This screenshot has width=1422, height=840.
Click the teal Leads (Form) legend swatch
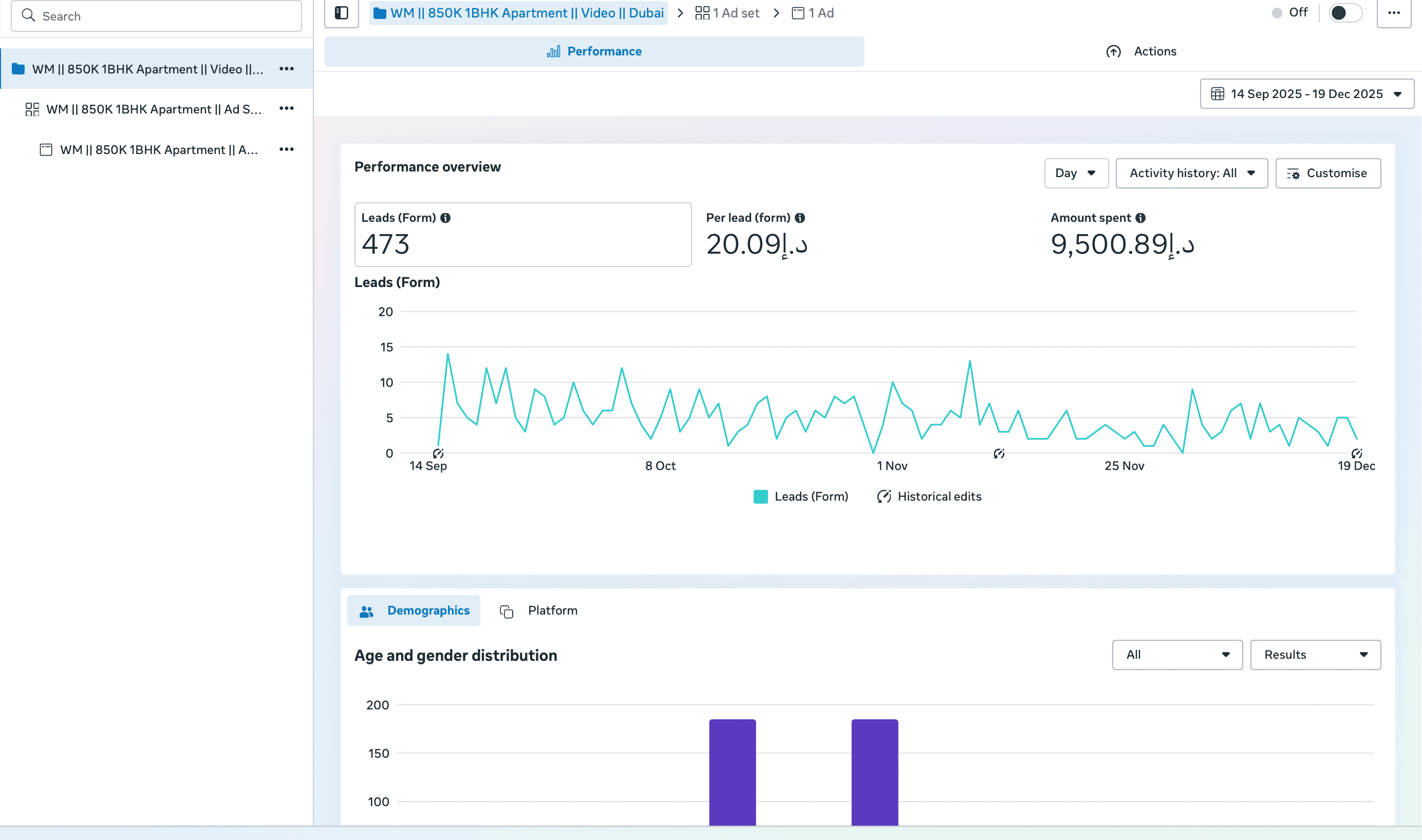pos(760,497)
